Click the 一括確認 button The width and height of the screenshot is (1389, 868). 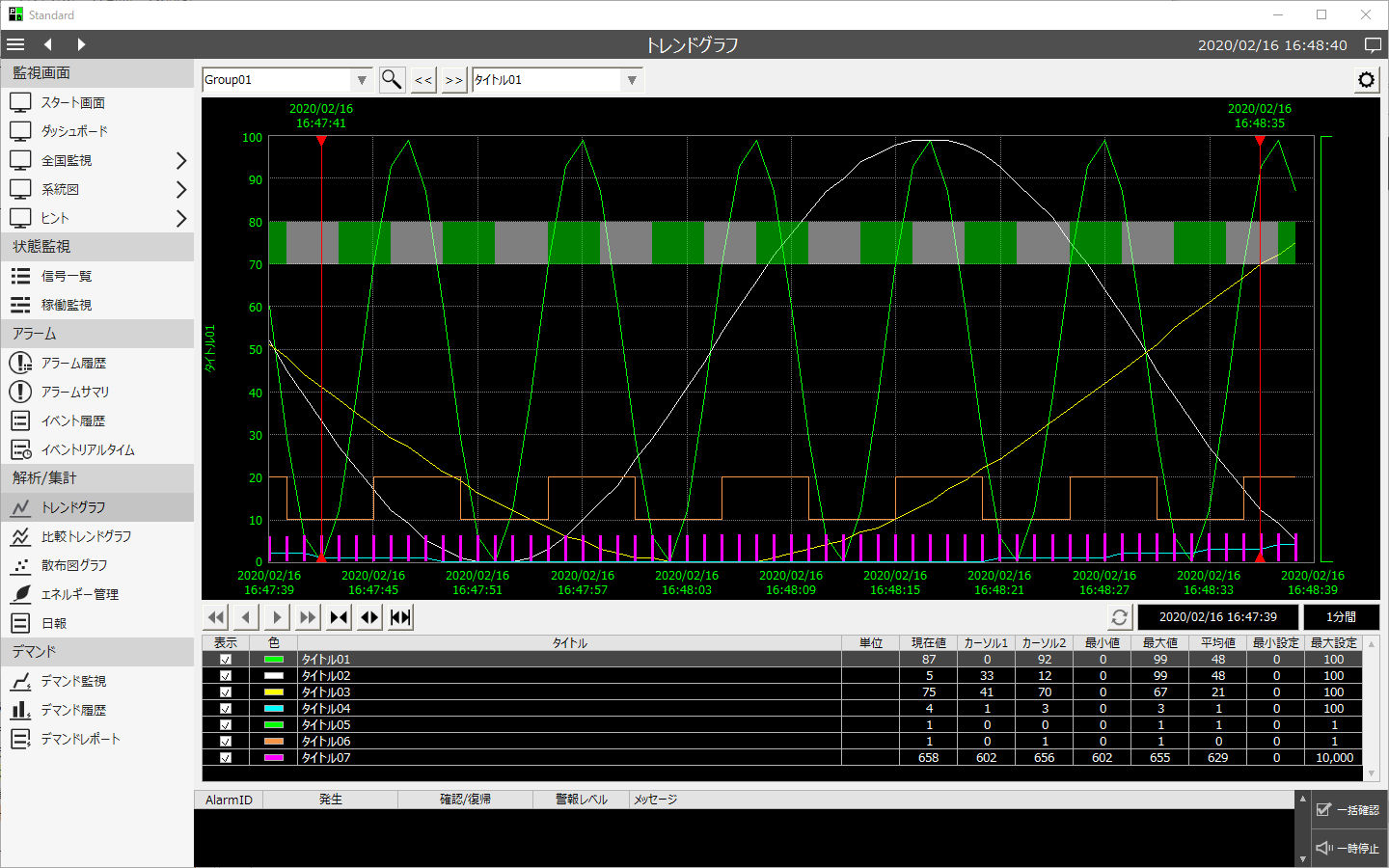(1348, 810)
